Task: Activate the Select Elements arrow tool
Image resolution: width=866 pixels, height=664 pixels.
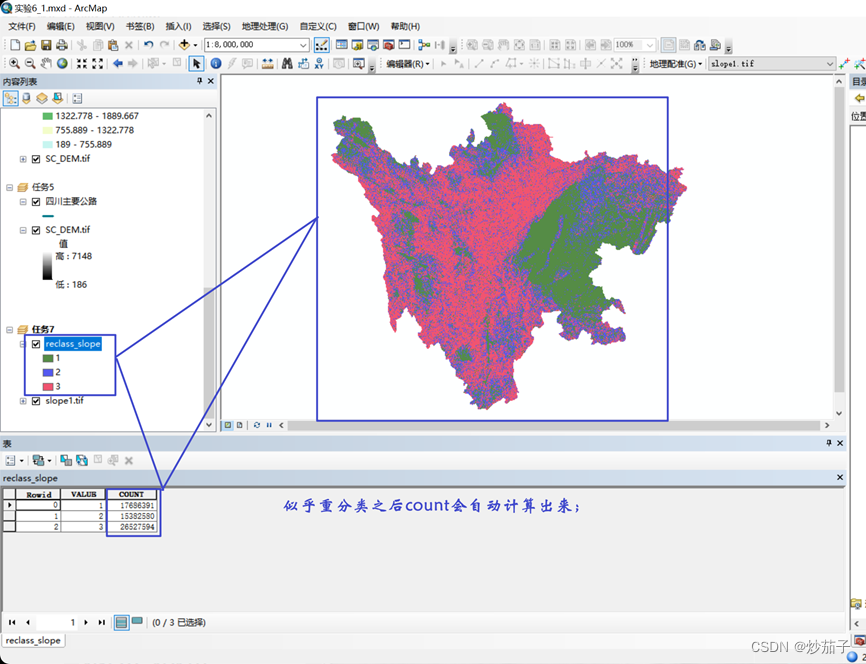Action: click(x=196, y=64)
